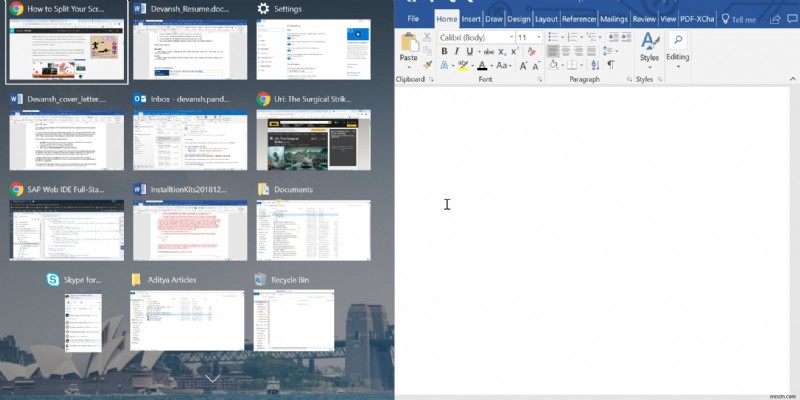Screen dimensions: 800x400
Task: Justify the paragraph text
Action: (x=591, y=51)
